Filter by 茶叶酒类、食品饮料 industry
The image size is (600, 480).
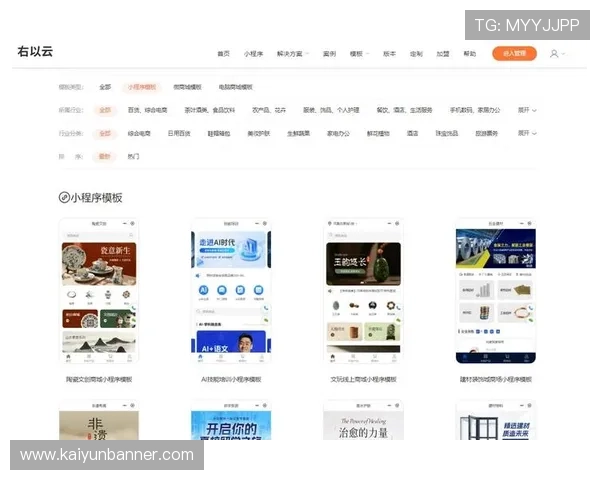[210, 110]
